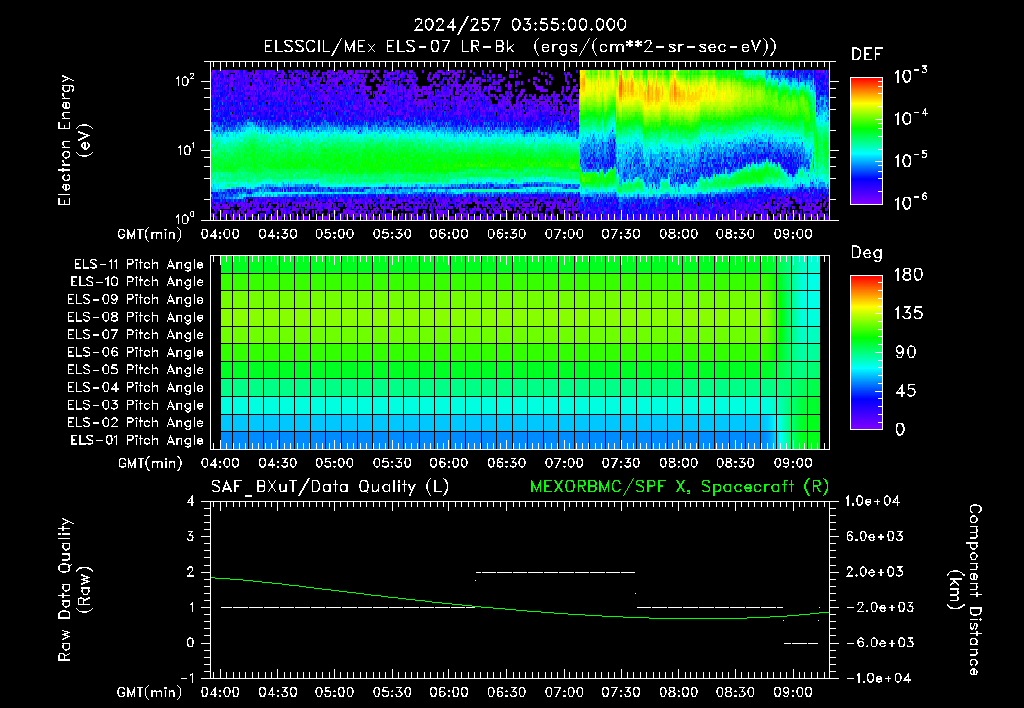This screenshot has width=1024, height=708.
Task: Click the 45 value on Deg scale
Action: point(906,391)
